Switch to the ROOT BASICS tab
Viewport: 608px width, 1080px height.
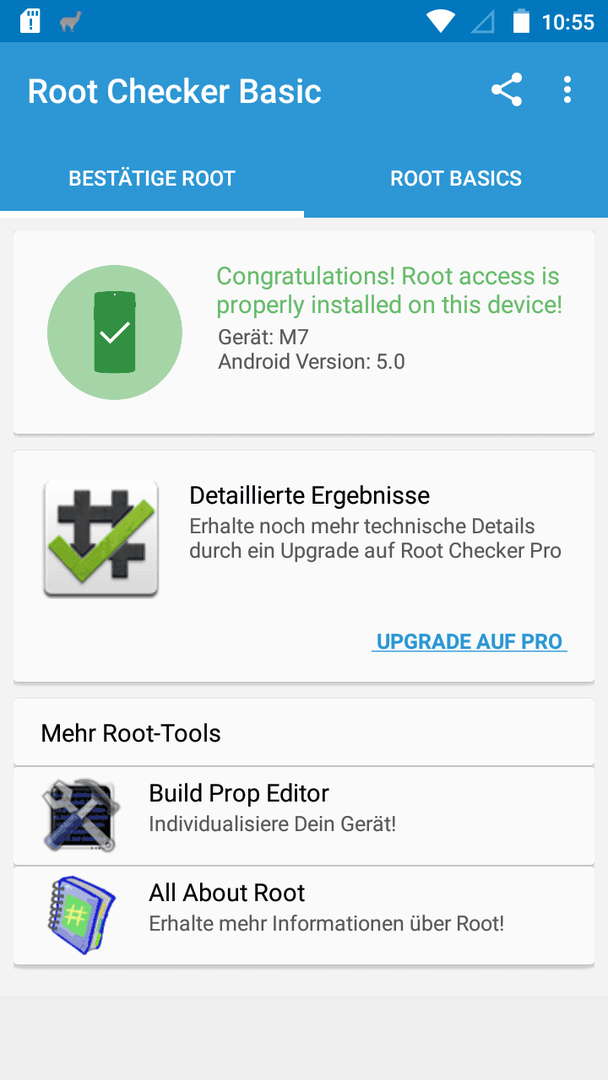[456, 178]
